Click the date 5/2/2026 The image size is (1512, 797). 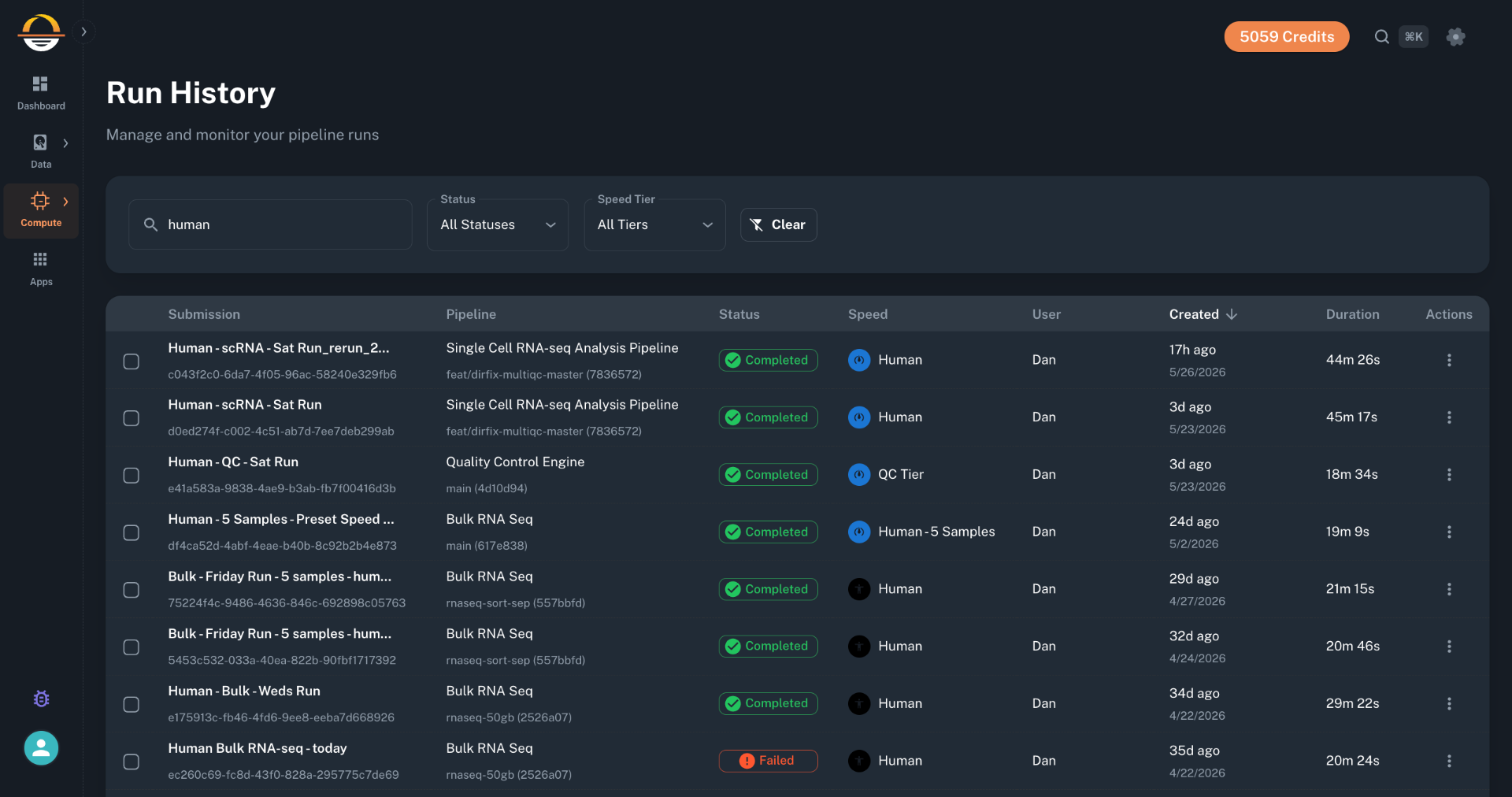tap(1194, 544)
